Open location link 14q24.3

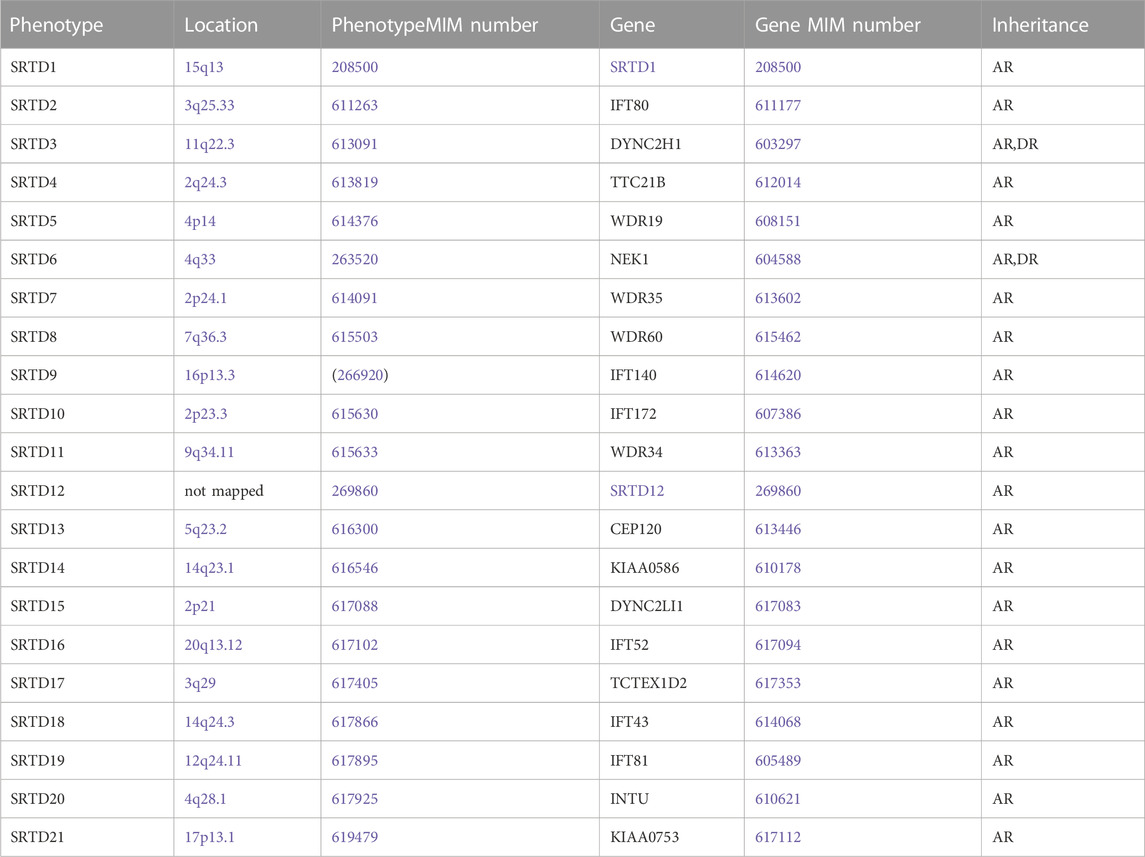pos(210,722)
